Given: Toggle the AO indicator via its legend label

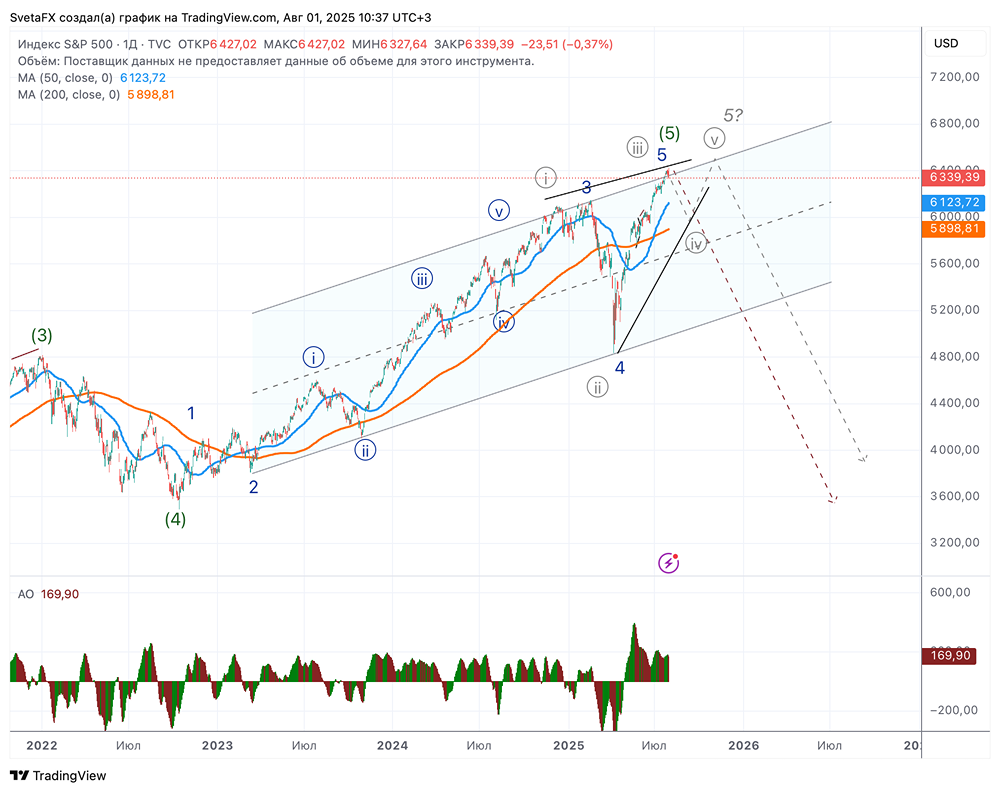Looking at the screenshot, I should pos(25,593).
